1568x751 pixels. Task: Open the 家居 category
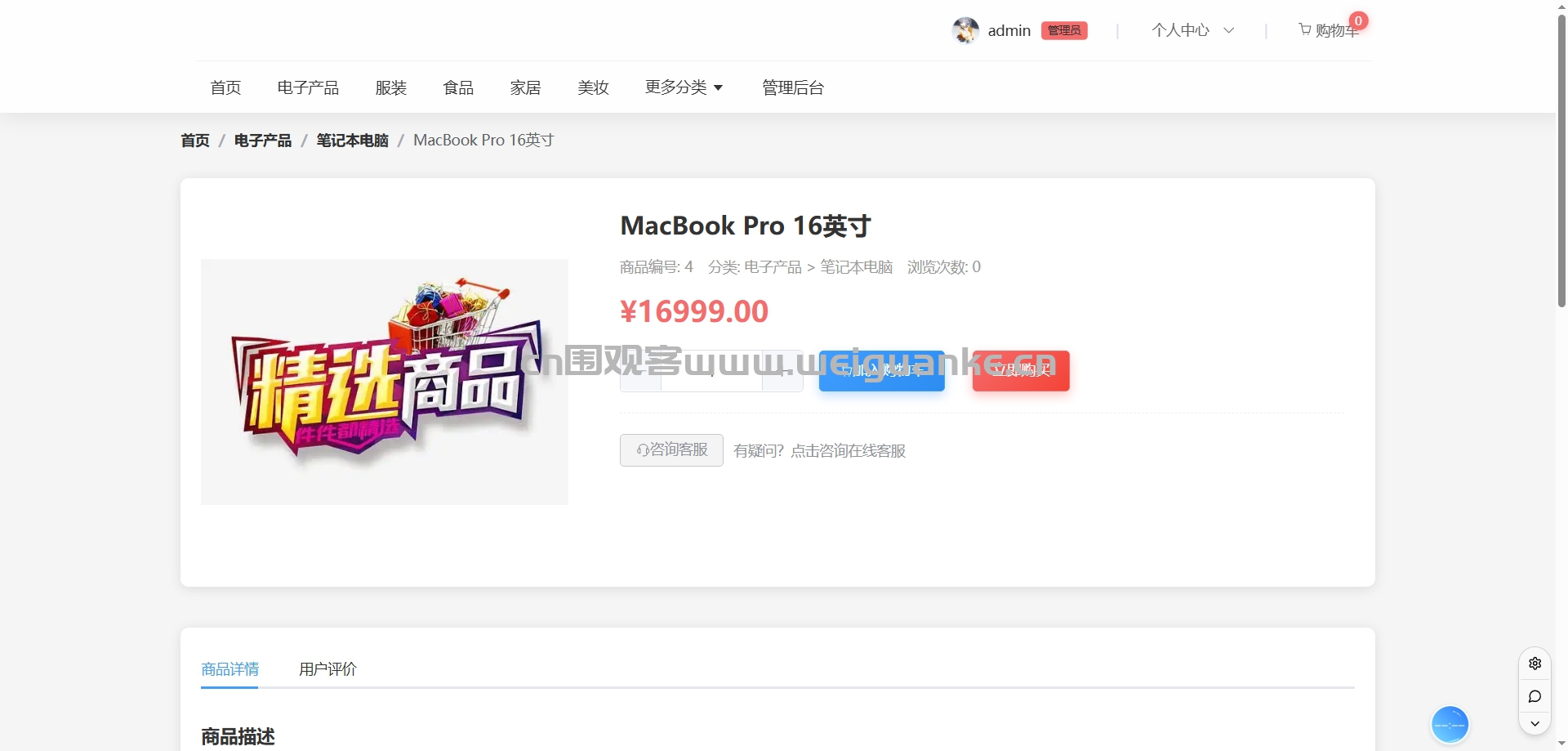pos(525,87)
